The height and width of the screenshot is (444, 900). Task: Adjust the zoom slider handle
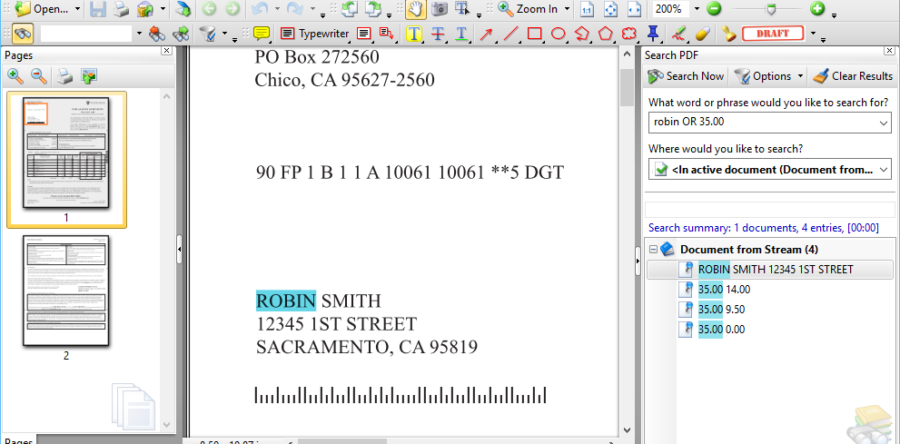[x=769, y=9]
